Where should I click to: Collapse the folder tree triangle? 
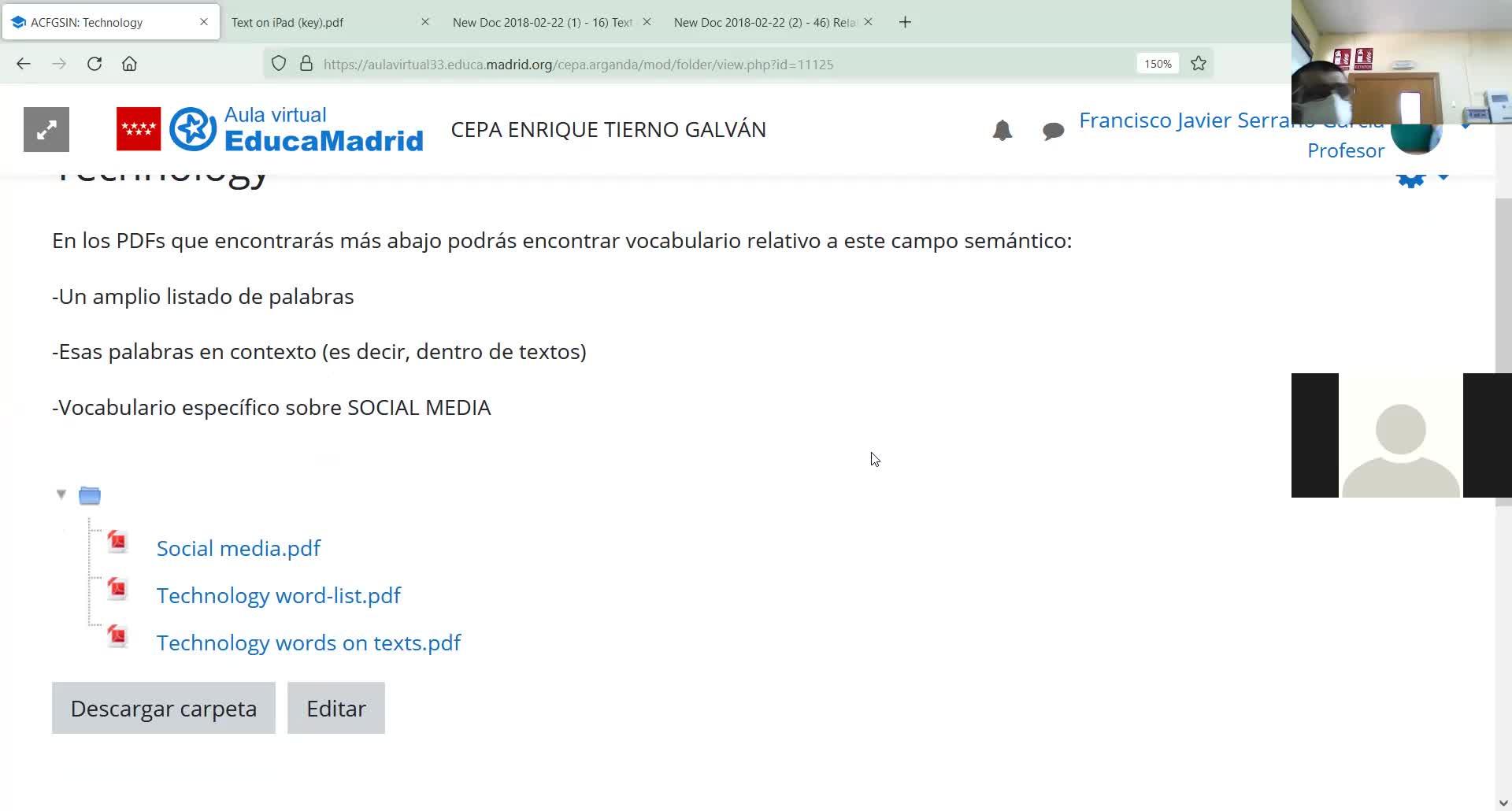click(x=61, y=494)
